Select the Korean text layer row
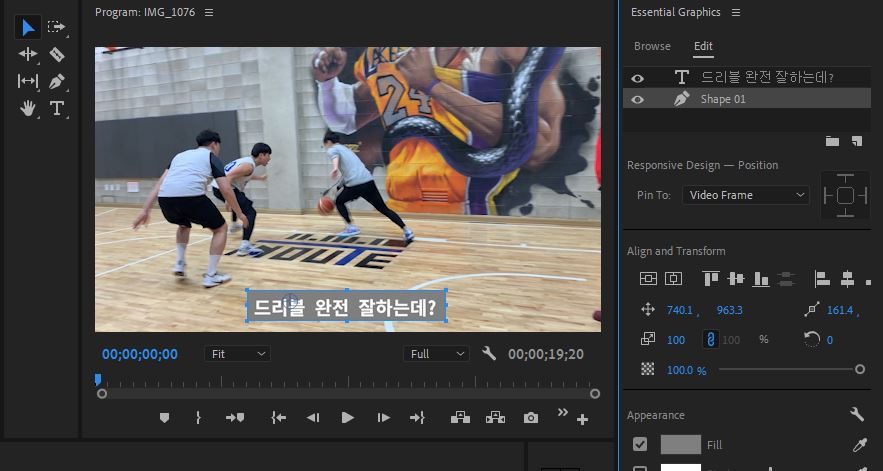Screen dimensions: 883x471 747,78
